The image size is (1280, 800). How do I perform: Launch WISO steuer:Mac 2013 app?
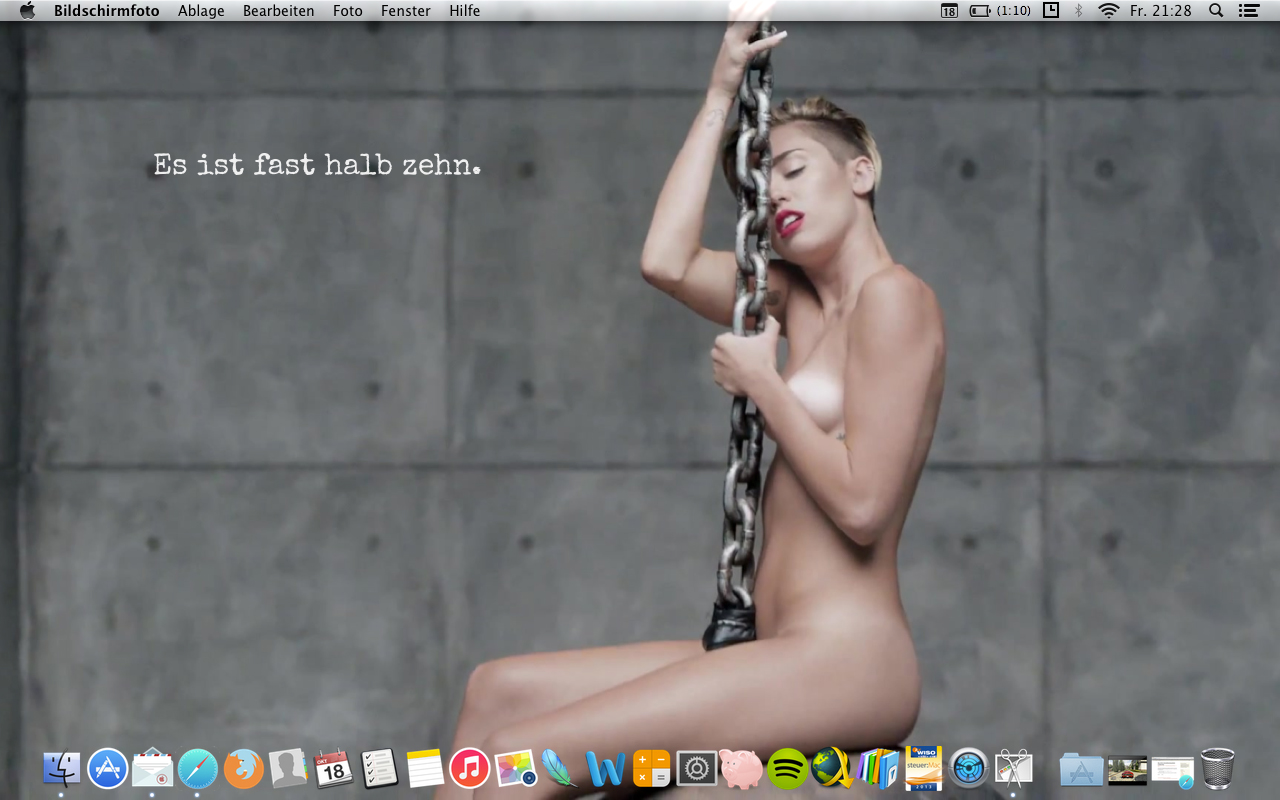click(x=924, y=768)
